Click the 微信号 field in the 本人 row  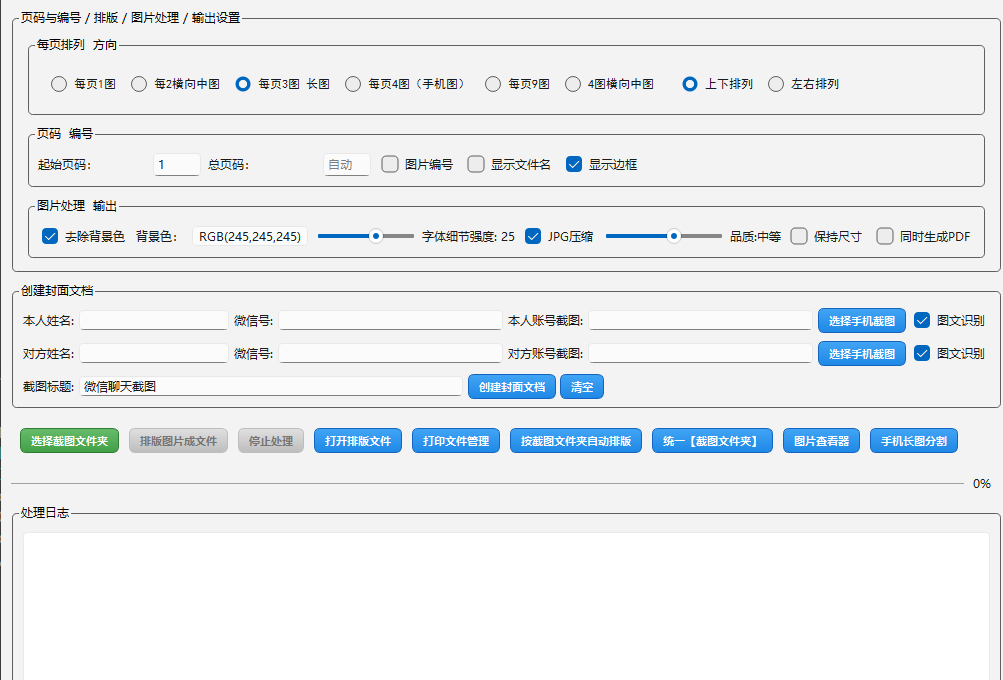(390, 320)
